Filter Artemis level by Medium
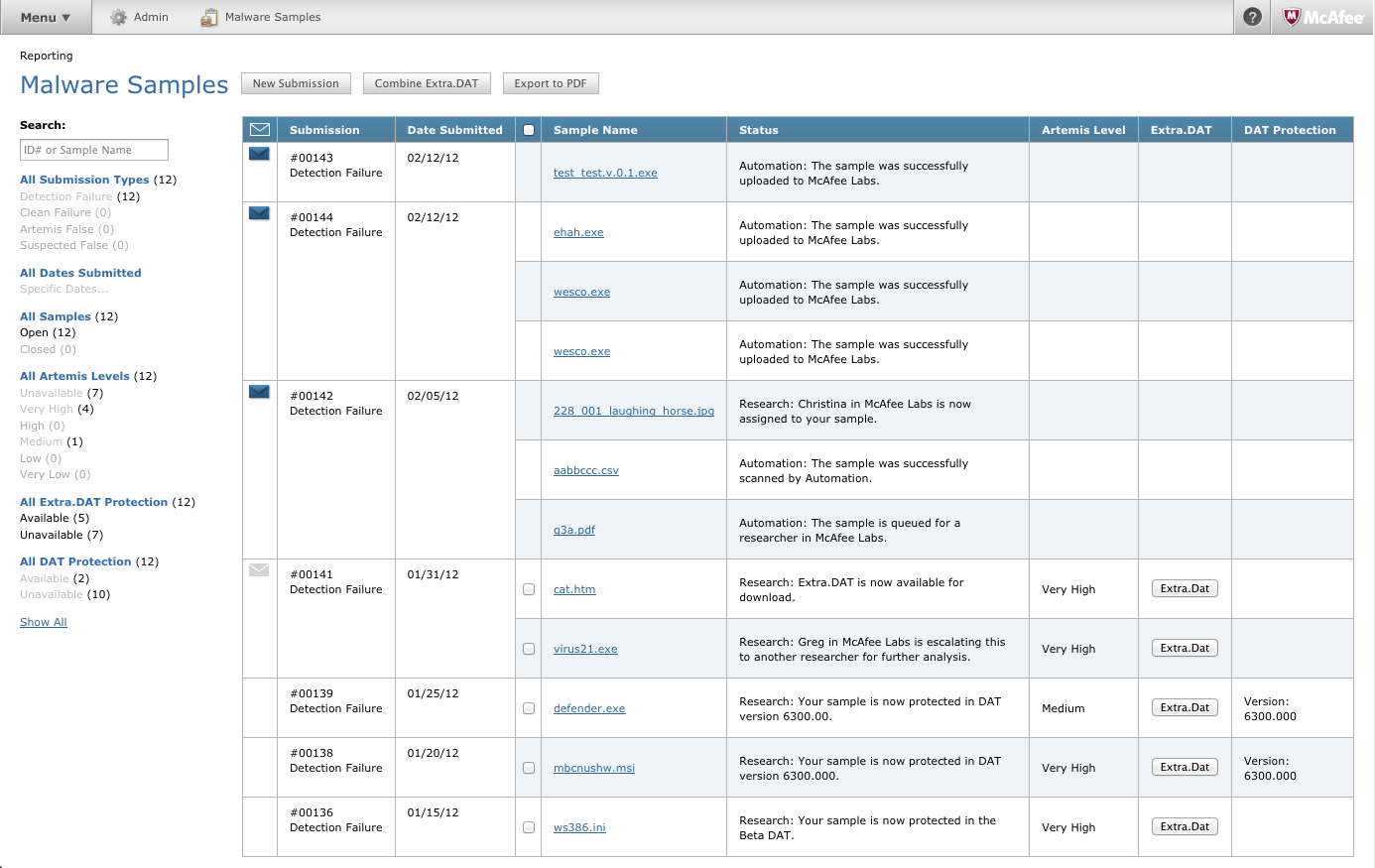The height and width of the screenshot is (868, 1375). [41, 441]
